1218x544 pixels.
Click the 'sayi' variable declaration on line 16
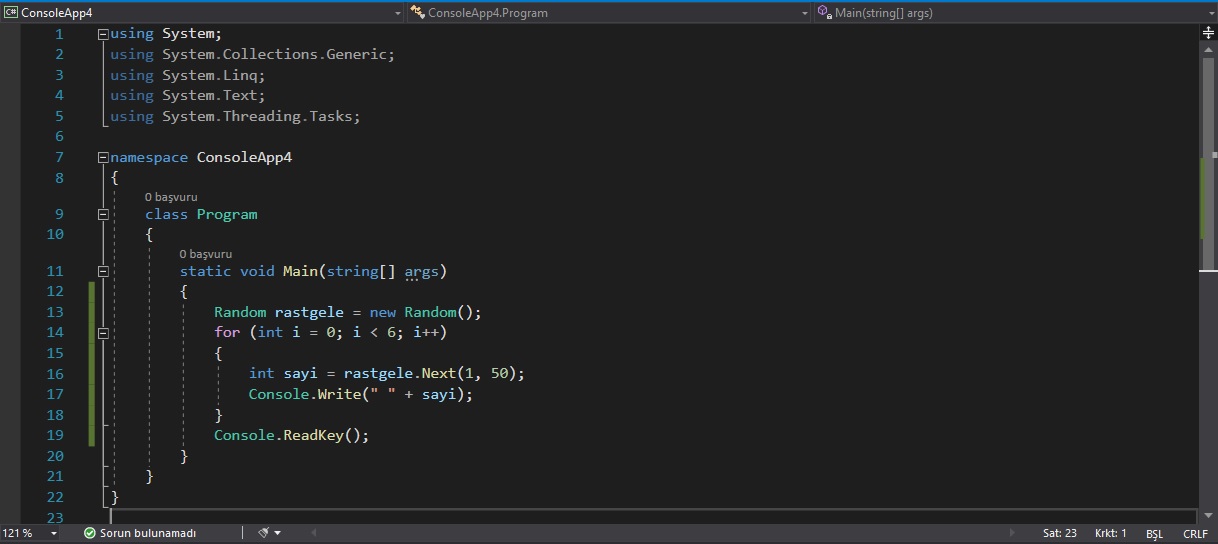[300, 373]
